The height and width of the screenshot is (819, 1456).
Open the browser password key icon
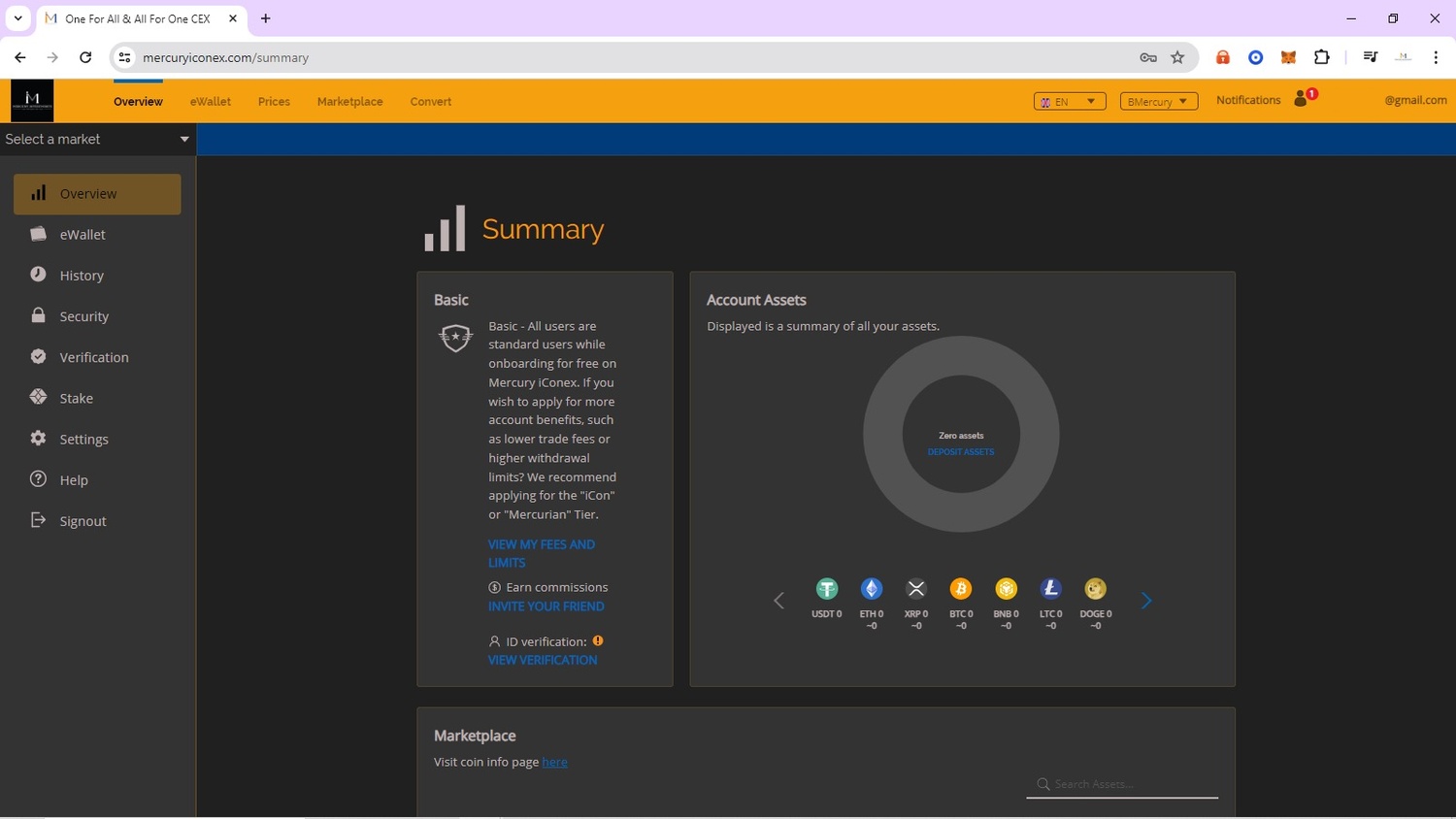click(1148, 57)
